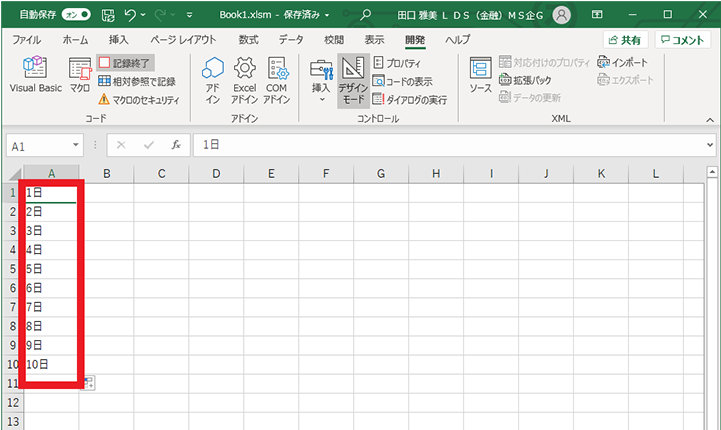Open the アドイン add-ins button
Image resolution: width=721 pixels, height=430 pixels.
tap(212, 80)
